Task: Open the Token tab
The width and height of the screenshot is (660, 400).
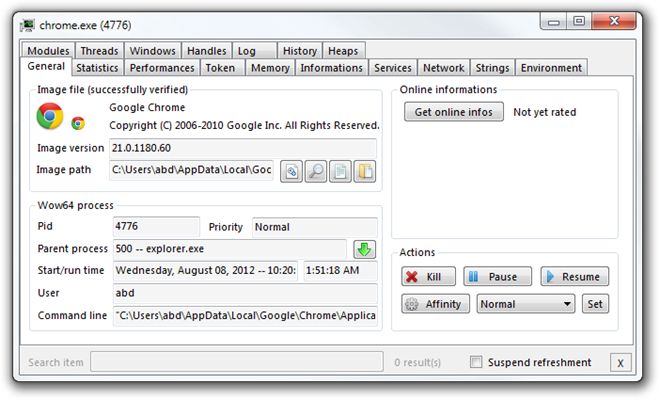Action: click(222, 67)
